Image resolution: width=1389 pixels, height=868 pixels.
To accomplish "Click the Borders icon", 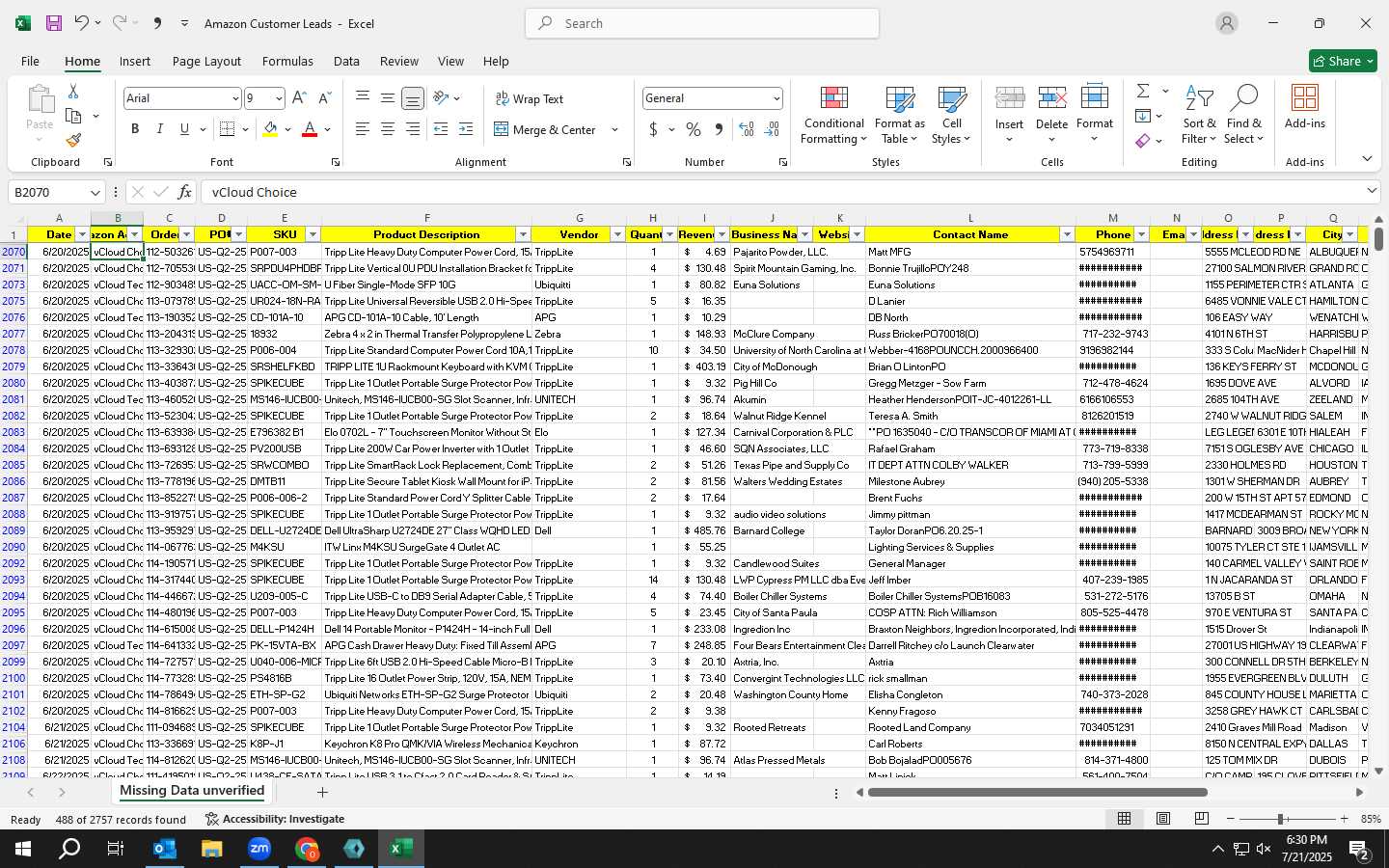I will tap(228, 129).
